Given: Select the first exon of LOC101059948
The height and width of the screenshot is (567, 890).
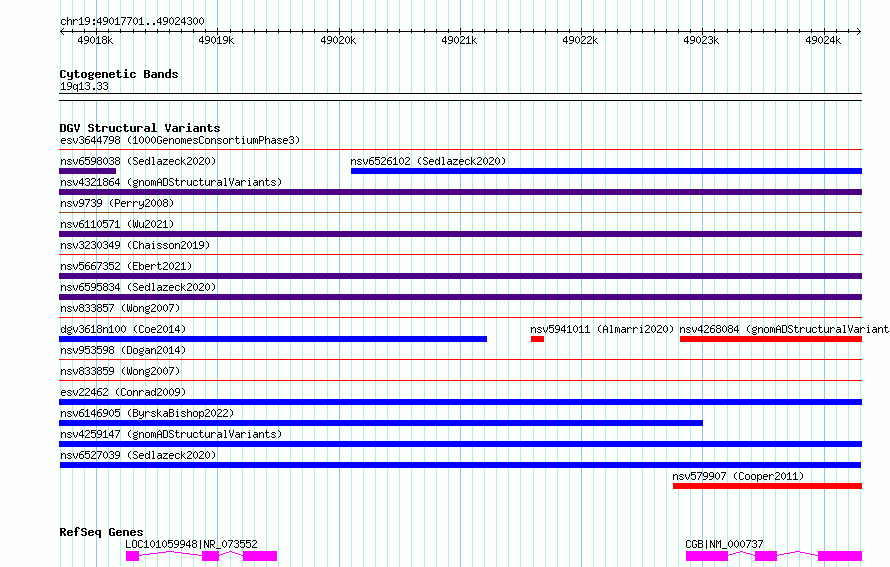Looking at the screenshot, I should [x=132, y=556].
